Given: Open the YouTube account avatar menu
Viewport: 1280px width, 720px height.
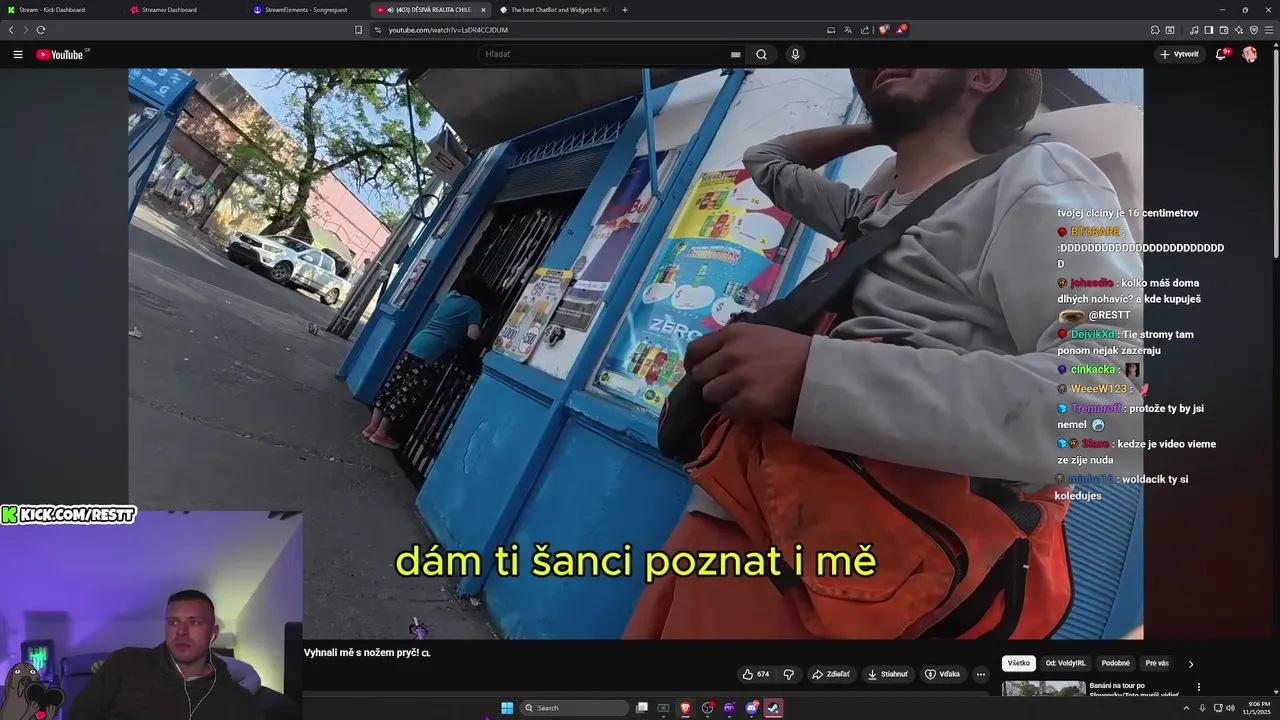Looking at the screenshot, I should (1249, 54).
